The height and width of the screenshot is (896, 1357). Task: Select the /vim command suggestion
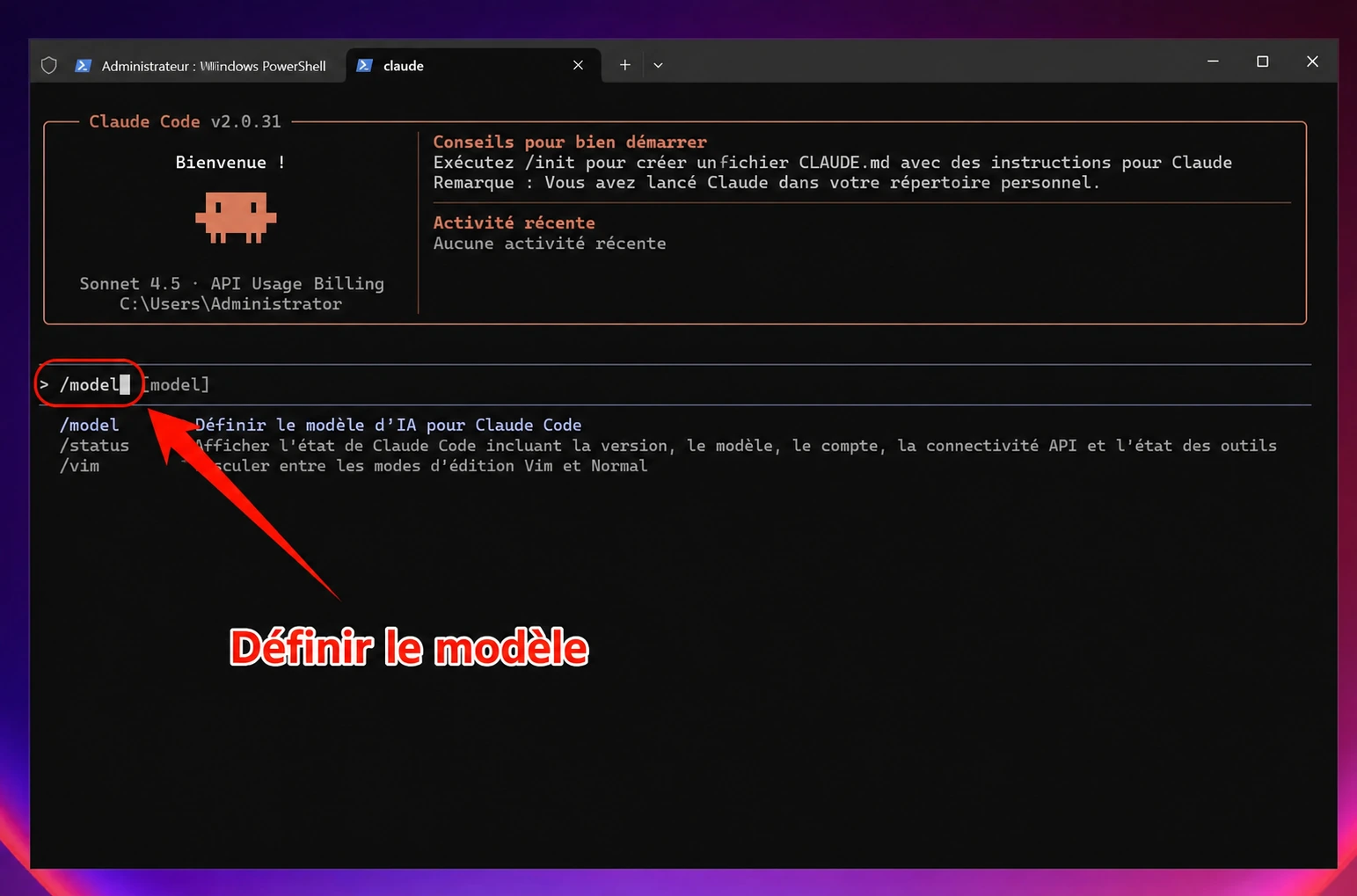tap(79, 466)
